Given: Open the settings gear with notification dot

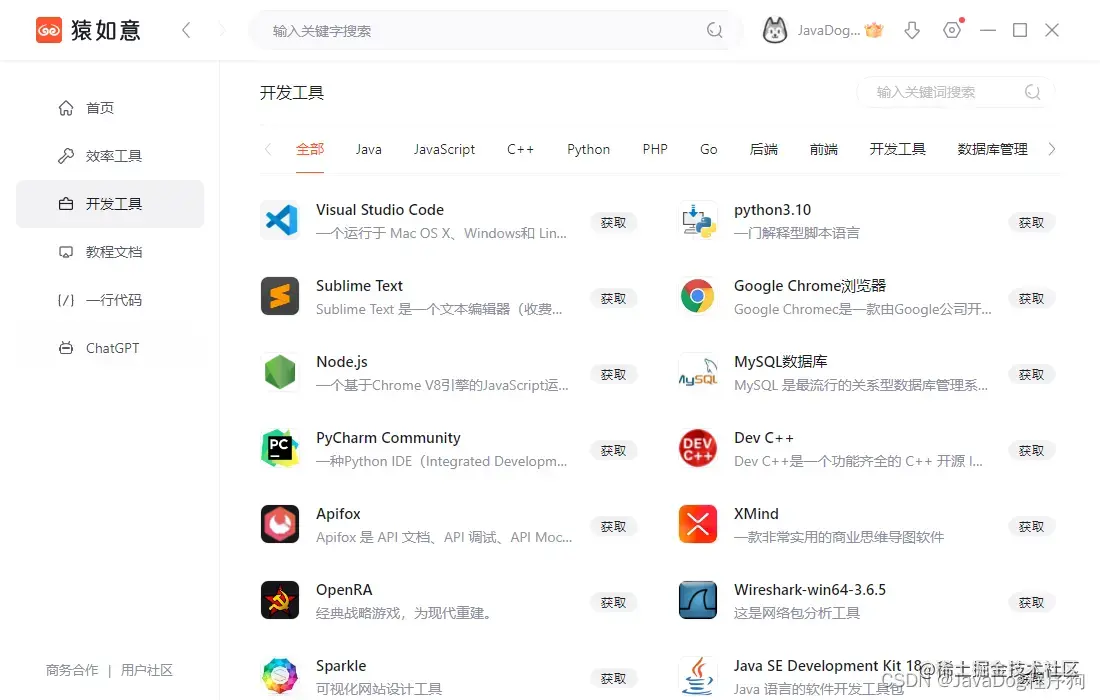Looking at the screenshot, I should [x=951, y=30].
